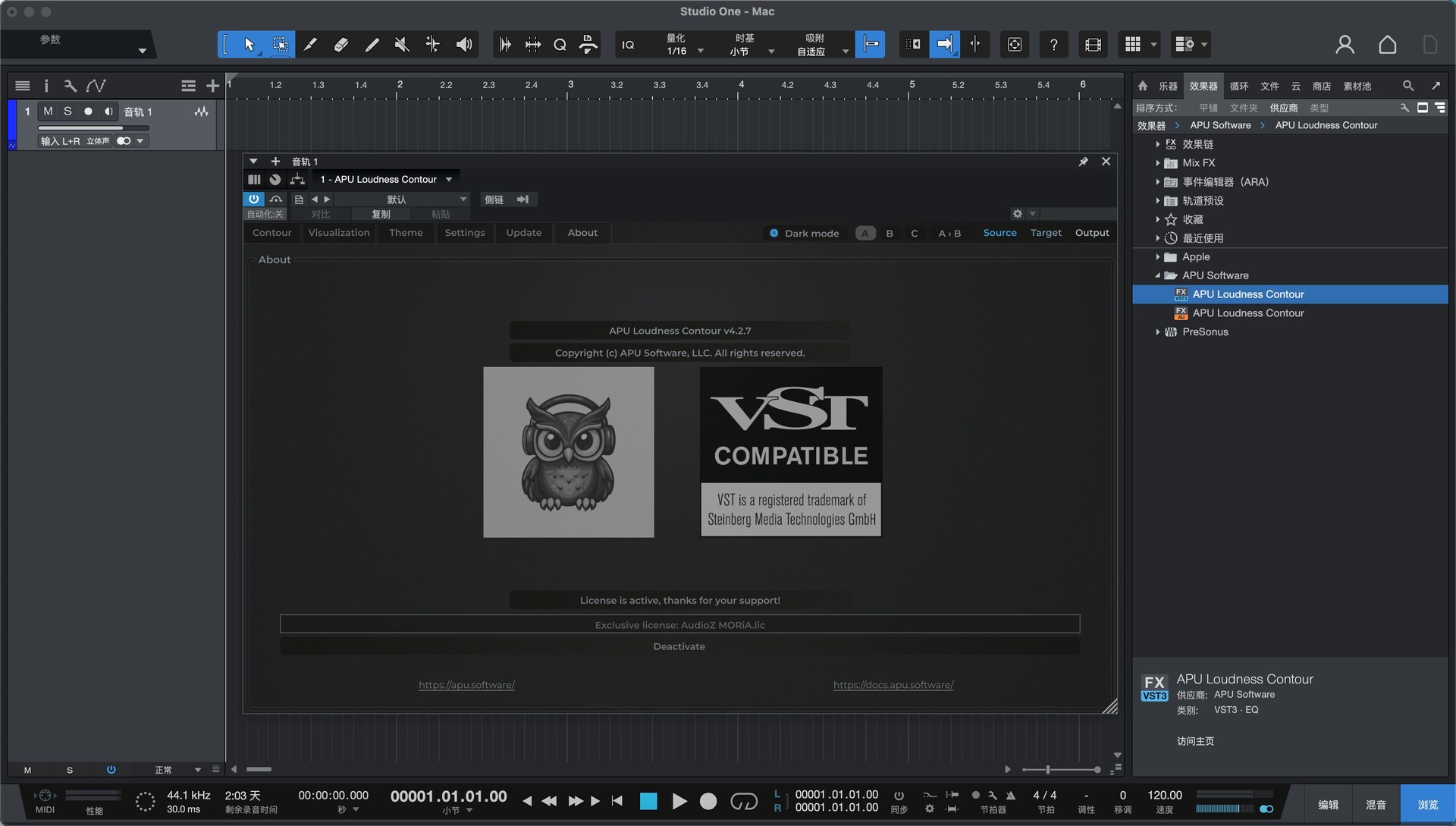Open the video player filmstrip icon
Screen dimensions: 1456x826
(x=1093, y=45)
